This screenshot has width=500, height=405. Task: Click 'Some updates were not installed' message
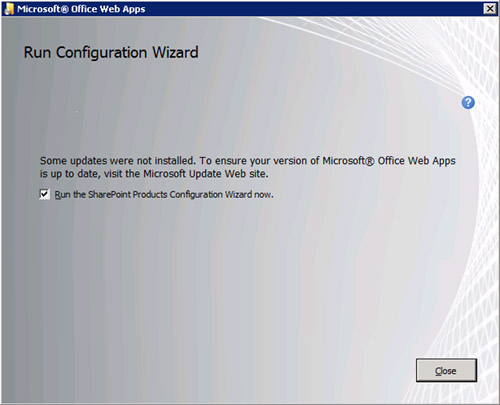(118, 161)
